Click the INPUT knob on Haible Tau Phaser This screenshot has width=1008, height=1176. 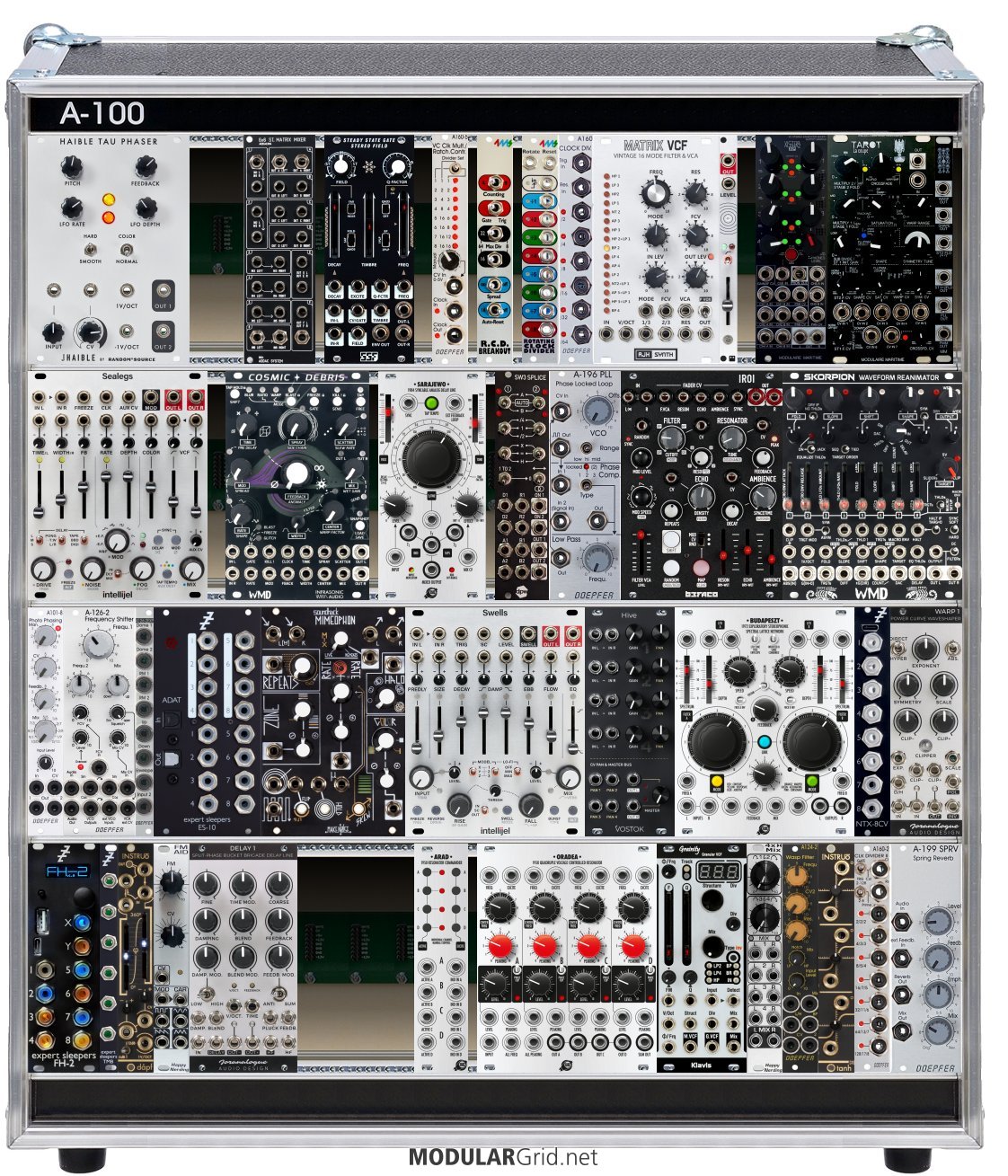(54, 332)
